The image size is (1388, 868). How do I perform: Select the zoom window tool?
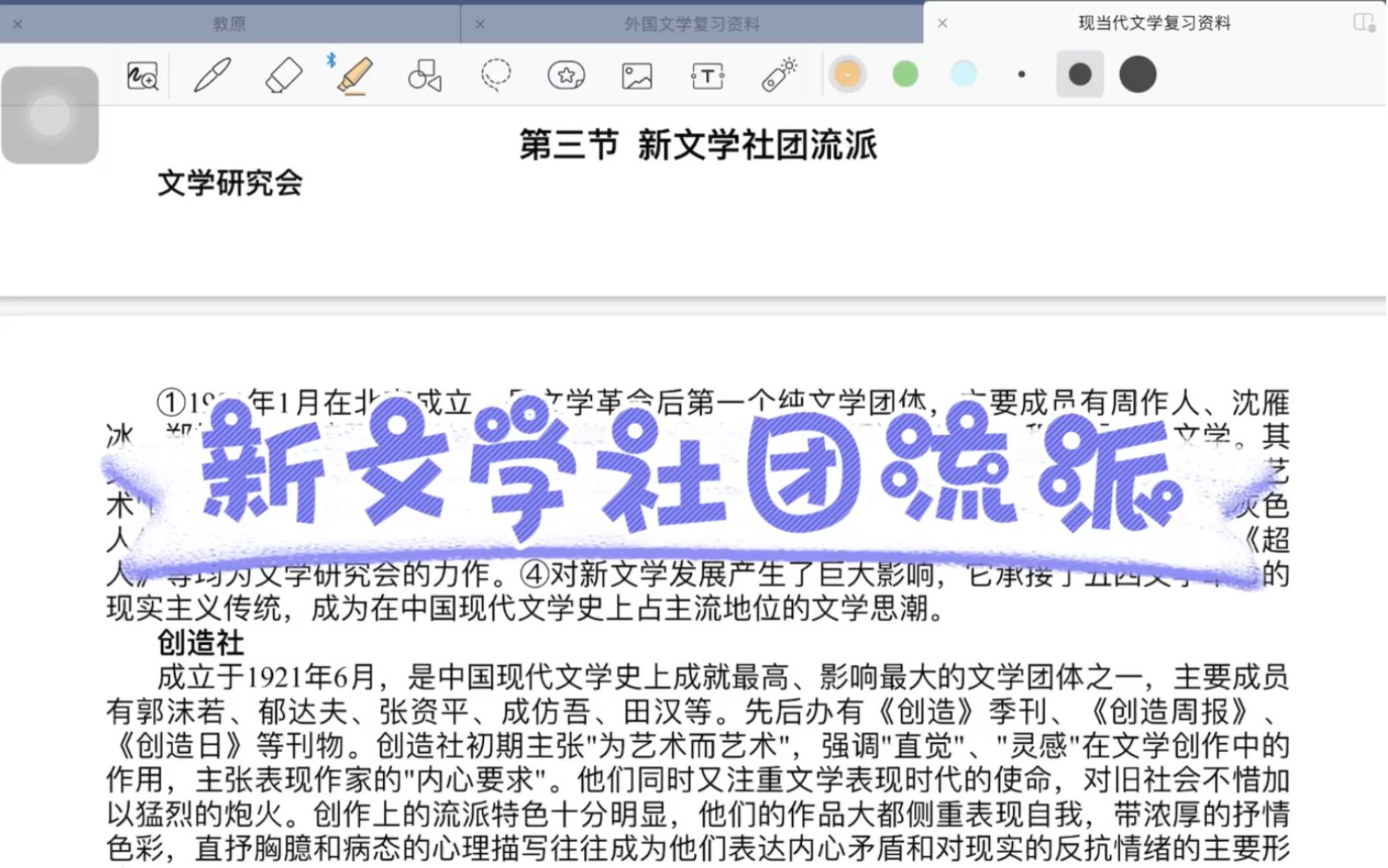[x=142, y=76]
